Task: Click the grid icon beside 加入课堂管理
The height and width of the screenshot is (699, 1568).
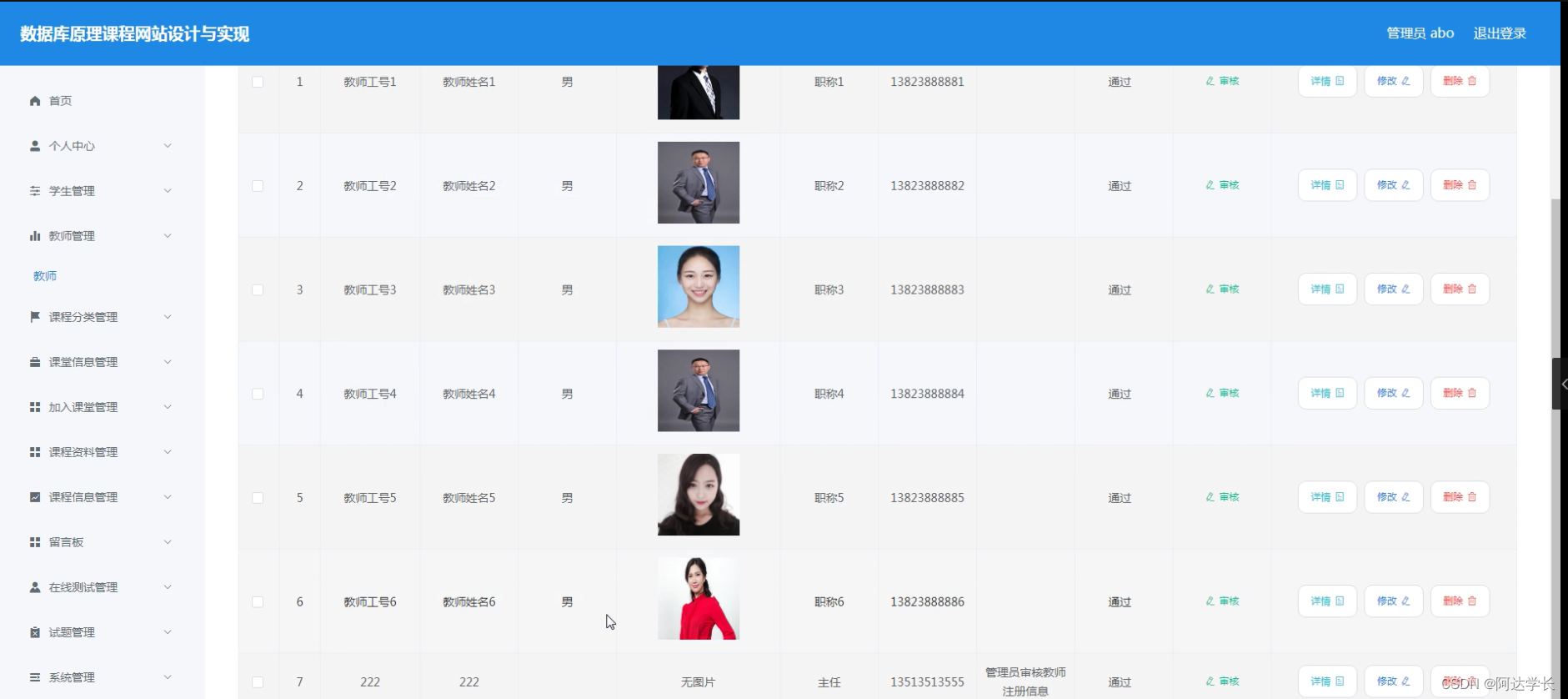Action: [35, 407]
